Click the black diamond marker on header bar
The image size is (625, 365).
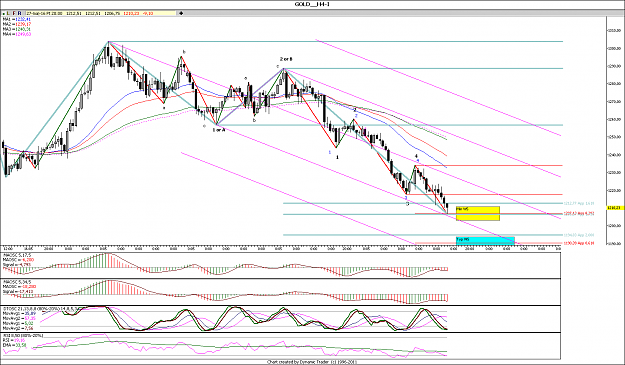181,13
